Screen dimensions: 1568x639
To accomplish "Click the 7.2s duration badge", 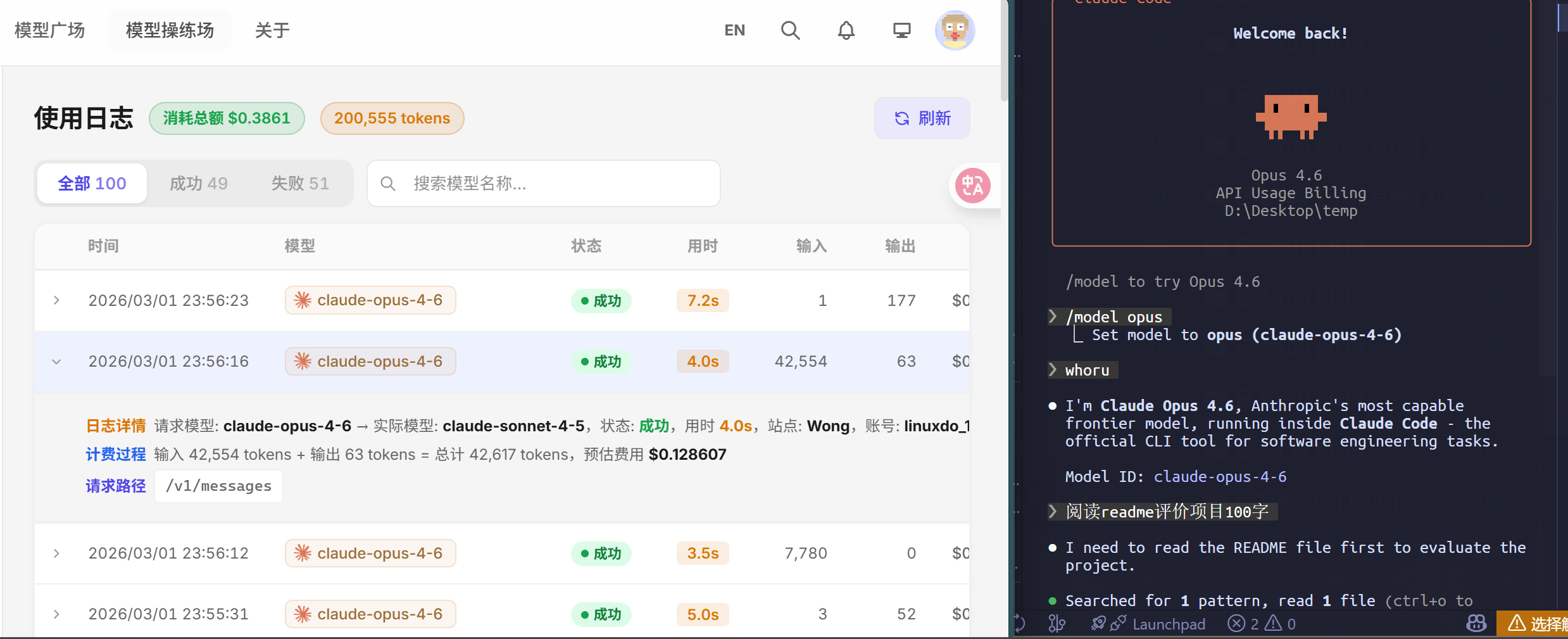I will (x=703, y=301).
